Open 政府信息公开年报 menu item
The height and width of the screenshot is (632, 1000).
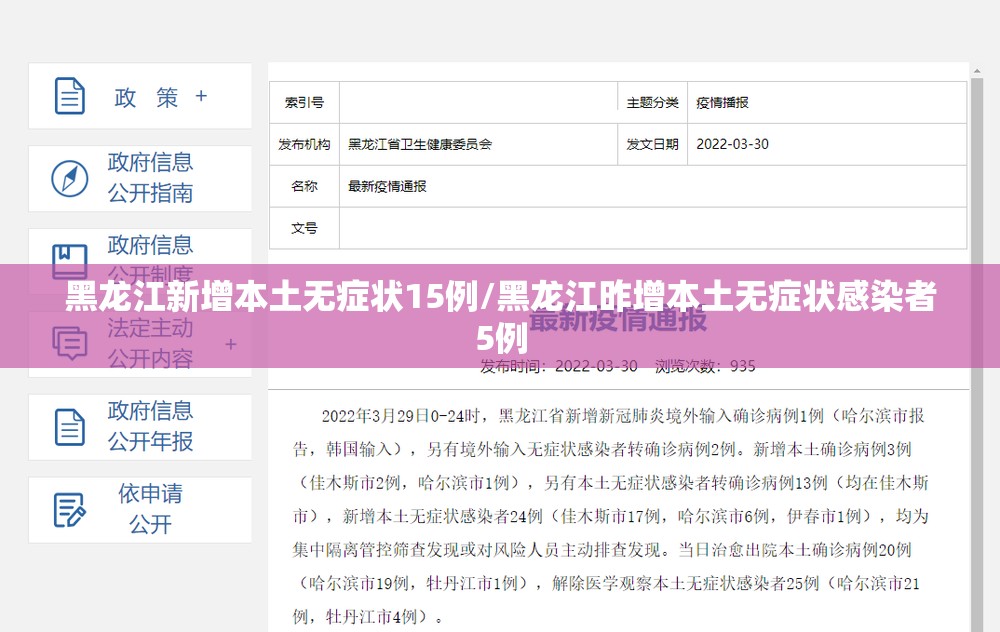tap(151, 426)
